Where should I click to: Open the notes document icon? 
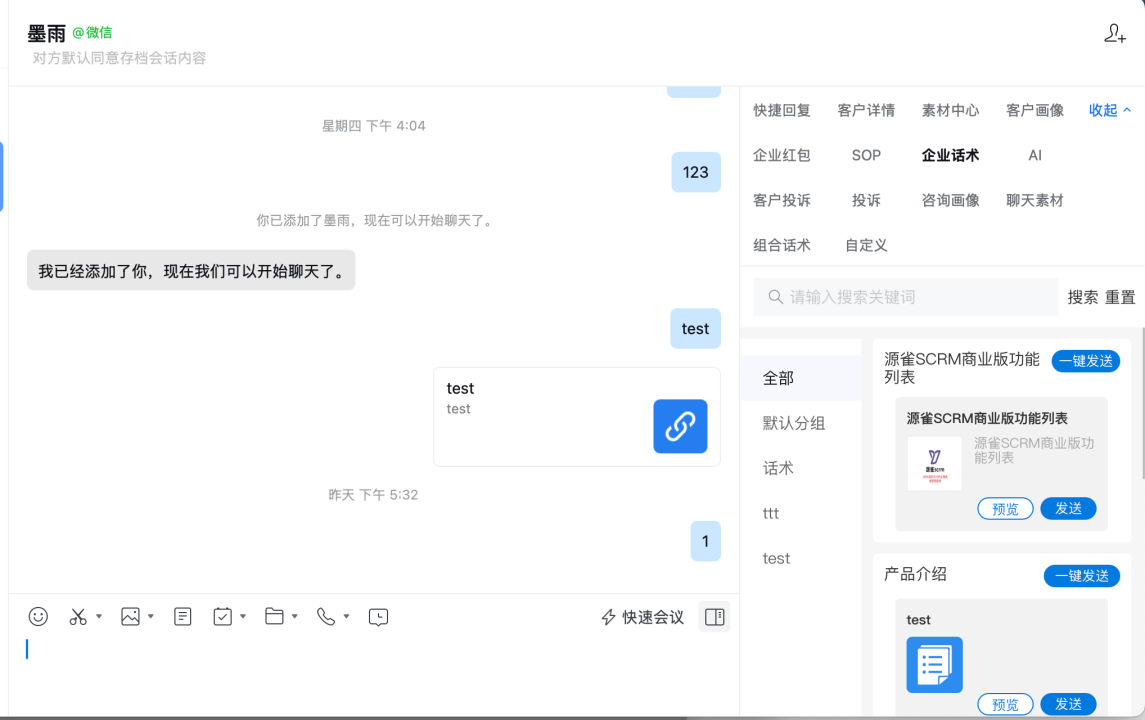182,616
